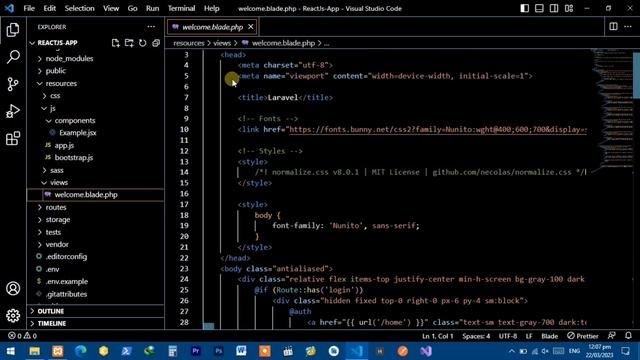Open the Windows Start menu

11,351
